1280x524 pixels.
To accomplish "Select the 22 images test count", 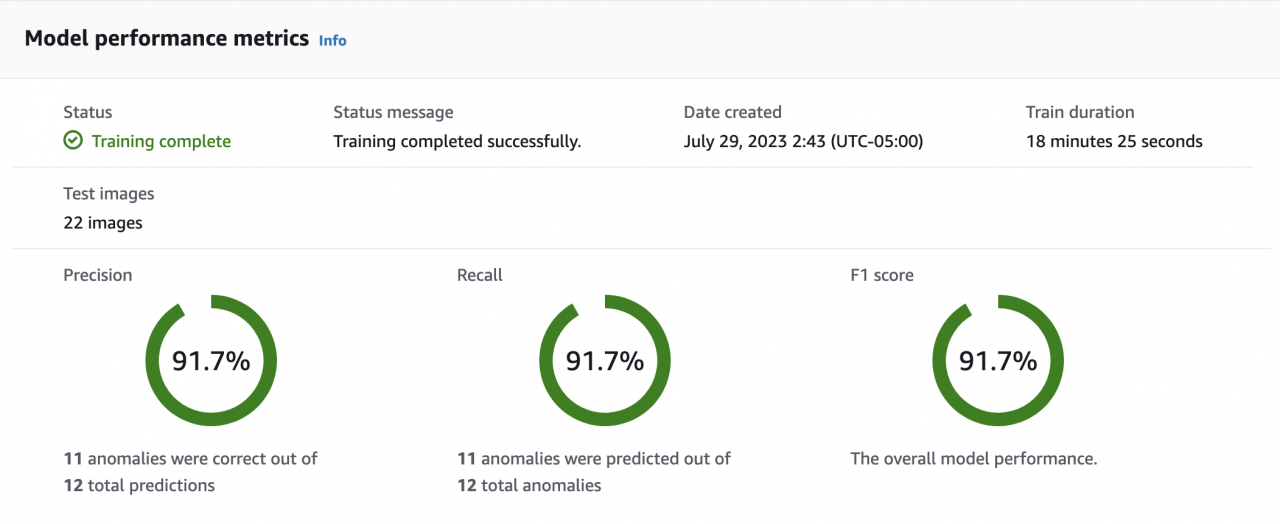I will coord(103,223).
